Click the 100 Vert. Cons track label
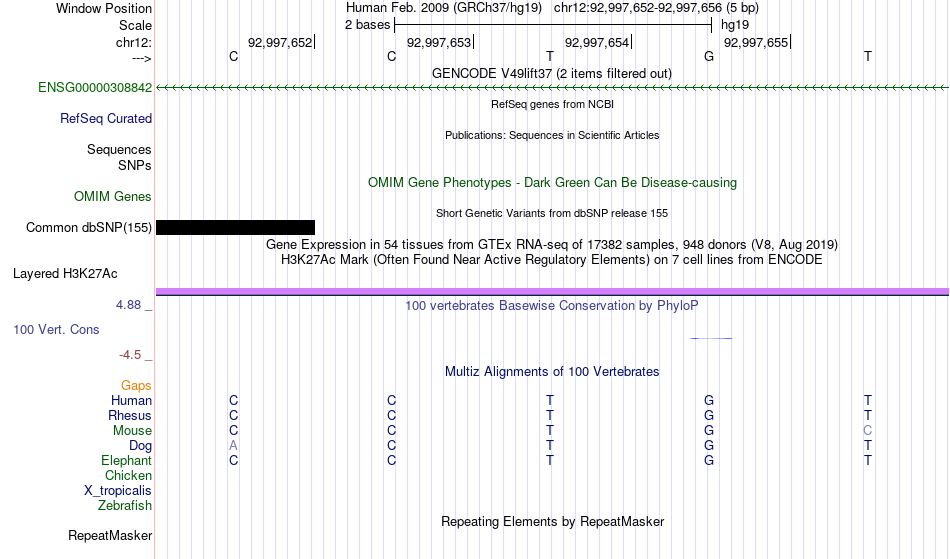 click(56, 329)
